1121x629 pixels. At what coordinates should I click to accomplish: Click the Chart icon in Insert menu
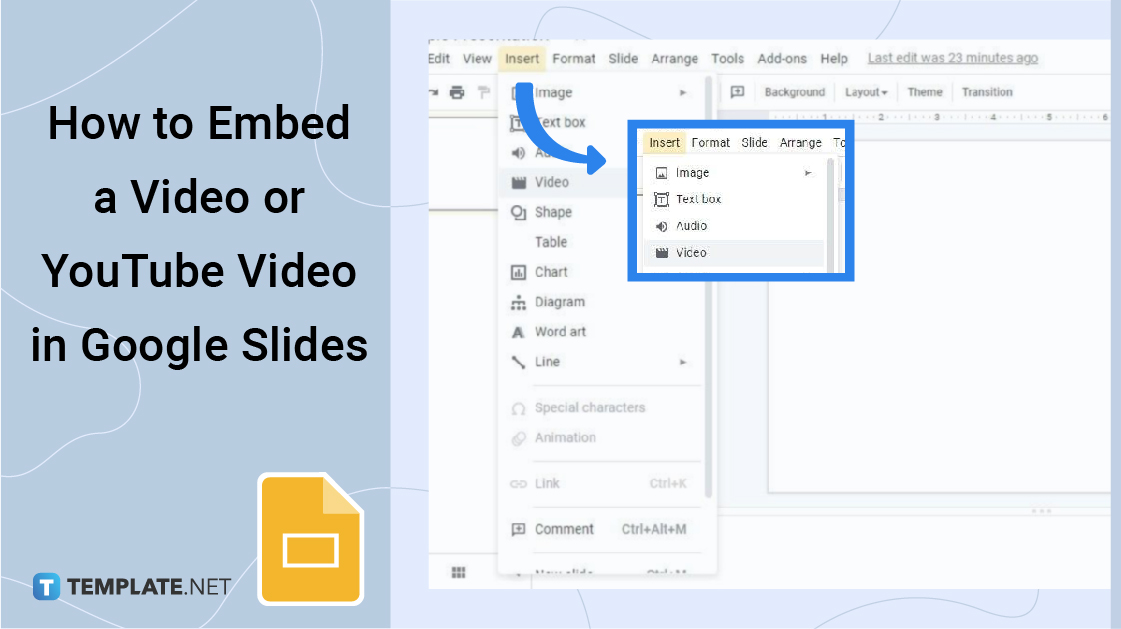pyautogui.click(x=518, y=272)
